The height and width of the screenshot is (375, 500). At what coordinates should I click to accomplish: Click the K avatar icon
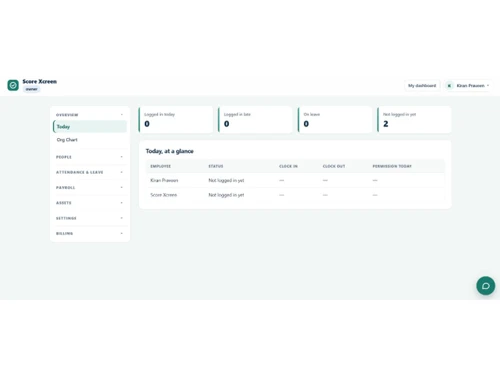coord(449,86)
